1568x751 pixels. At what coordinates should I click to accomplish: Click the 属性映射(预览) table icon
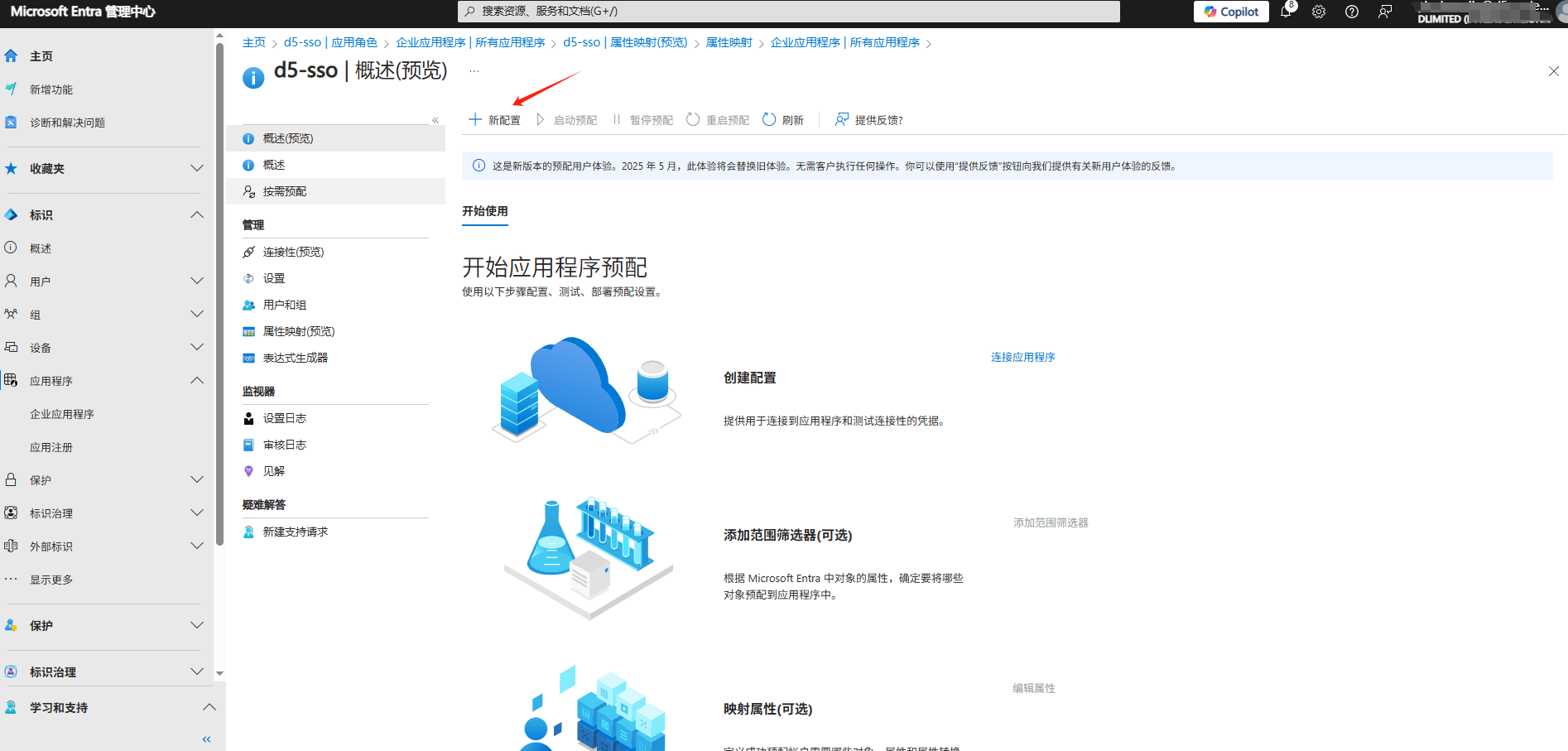[x=248, y=332]
